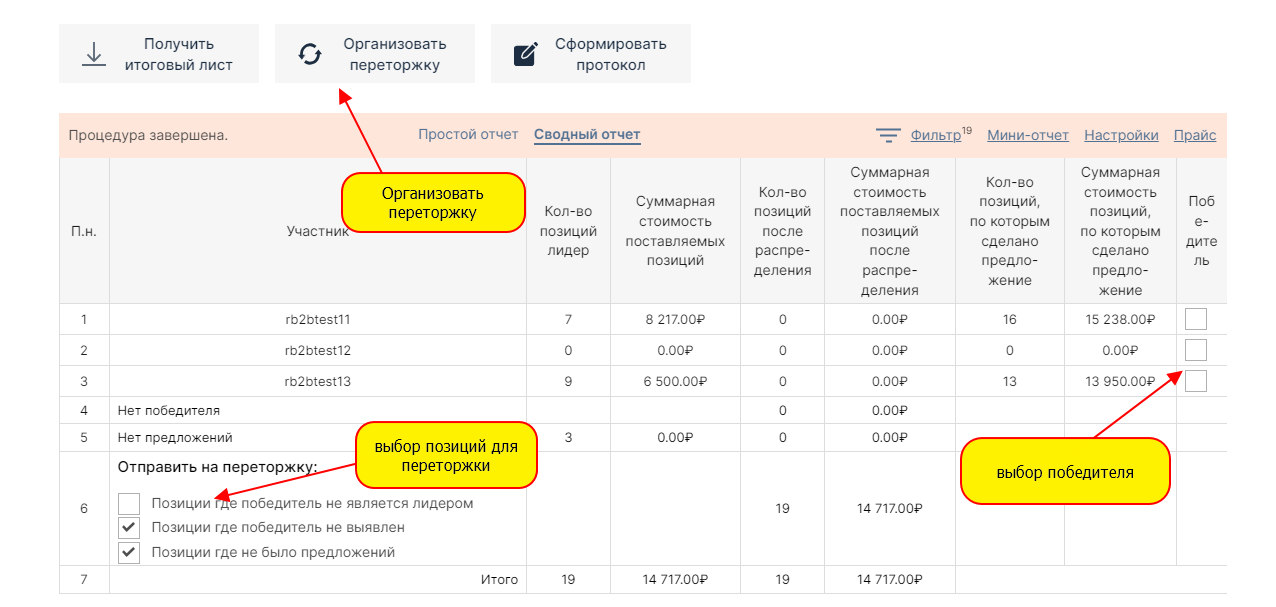Screen dimensions: 1276x607
Task: Switch to the 'Простой отчет' tab
Action: tap(468, 135)
